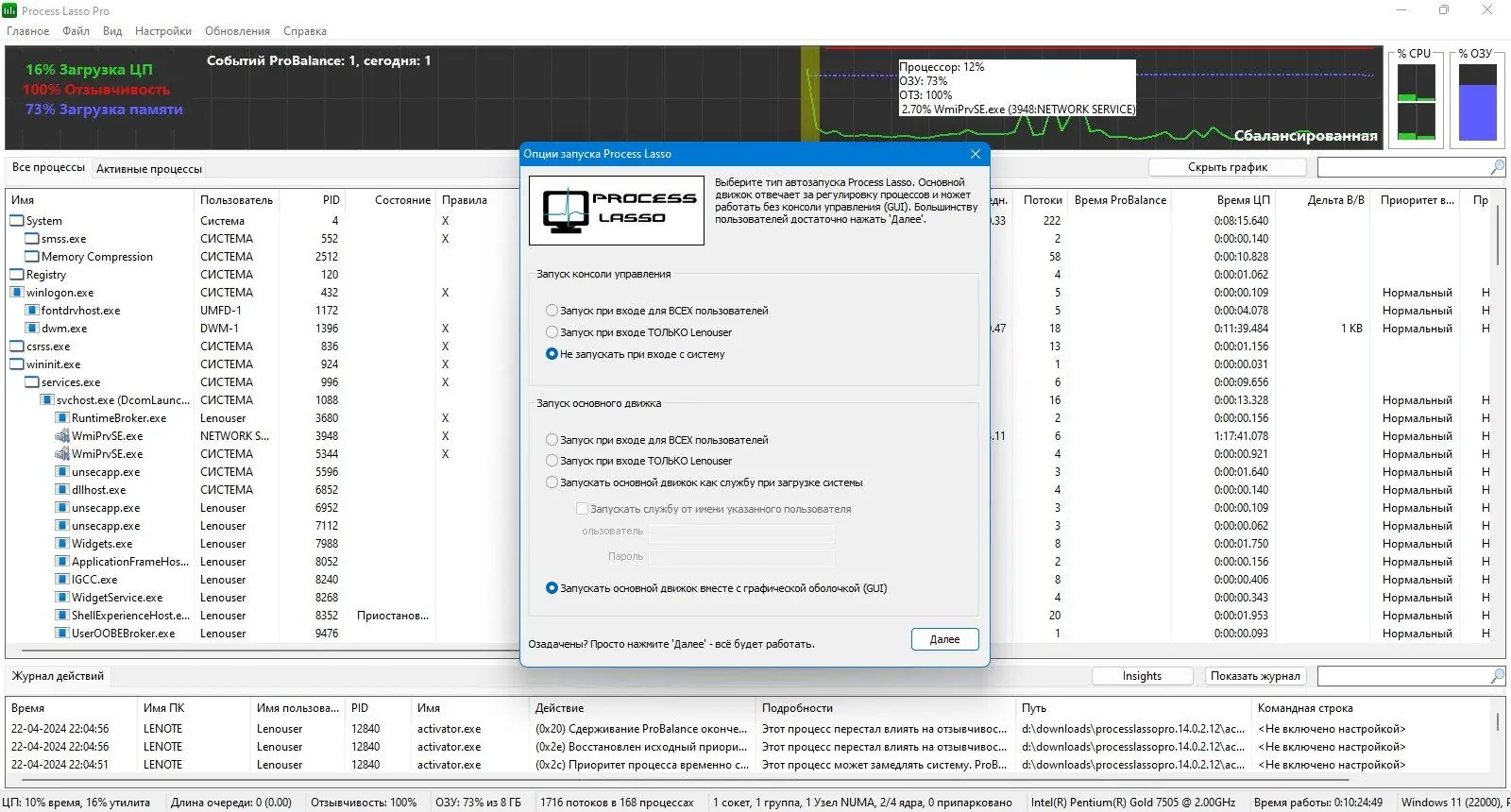Open the Файл menu
Screen dimensions: 1511x812
76,31
